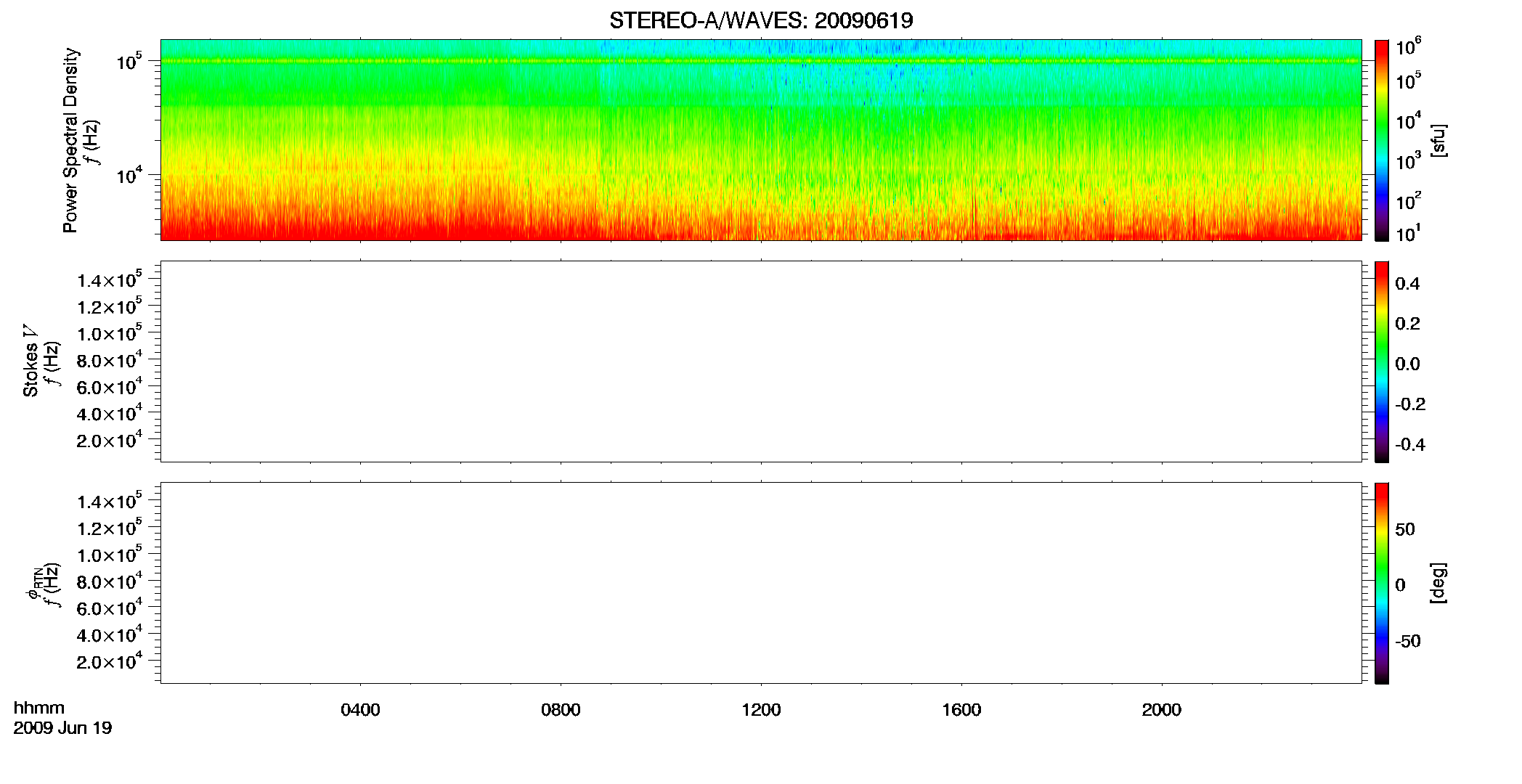The image size is (1522, 784).
Task: Click the 1.4×10^5 tick in Stokes V panel
Action: 110,279
